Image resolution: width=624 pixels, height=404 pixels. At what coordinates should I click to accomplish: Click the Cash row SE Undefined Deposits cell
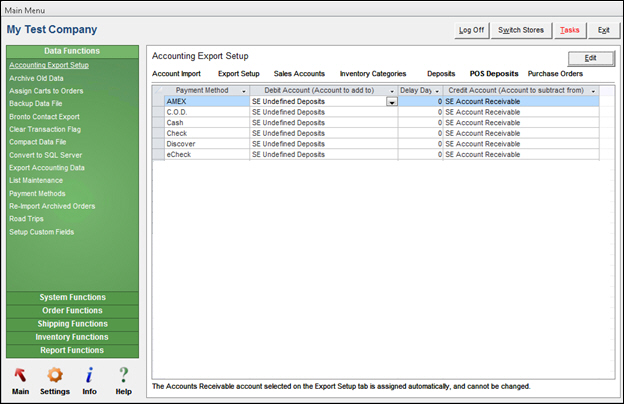(324, 123)
